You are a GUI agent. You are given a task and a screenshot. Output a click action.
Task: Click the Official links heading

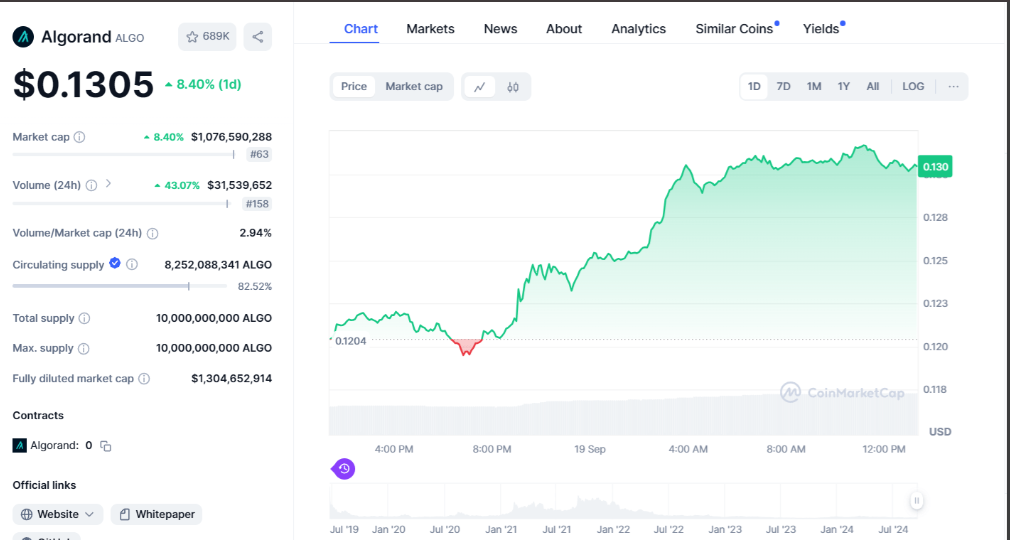(44, 485)
